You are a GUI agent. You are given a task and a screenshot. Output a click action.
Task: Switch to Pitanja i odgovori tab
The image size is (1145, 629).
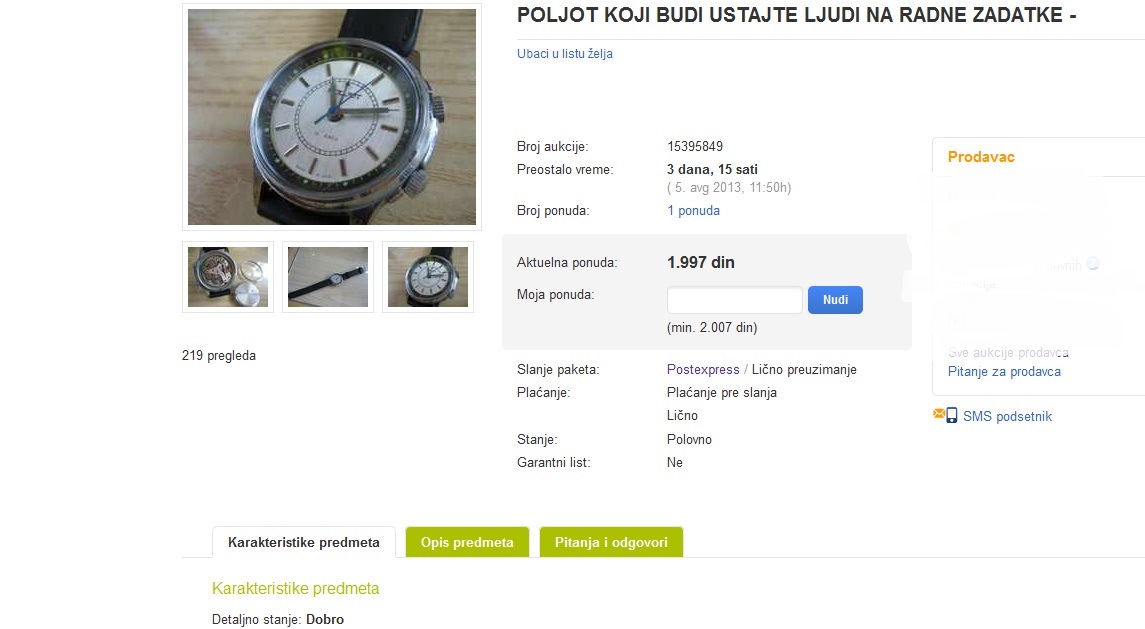tap(611, 542)
